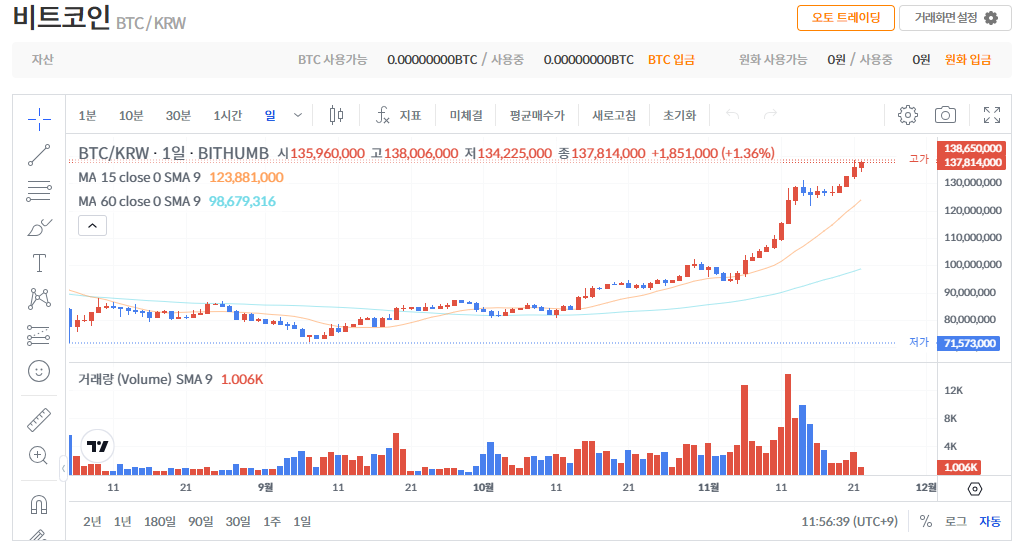Screen dimensions: 1030x553
Task: Set chart range to 180일
Action: pyautogui.click(x=160, y=521)
